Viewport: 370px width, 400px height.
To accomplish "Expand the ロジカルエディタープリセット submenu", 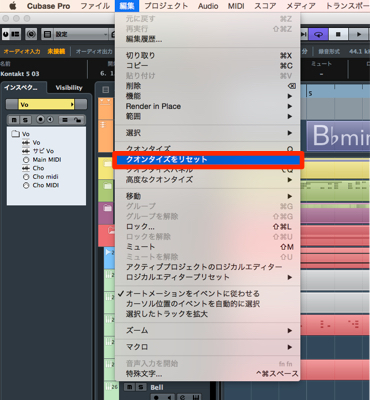I will [207, 277].
